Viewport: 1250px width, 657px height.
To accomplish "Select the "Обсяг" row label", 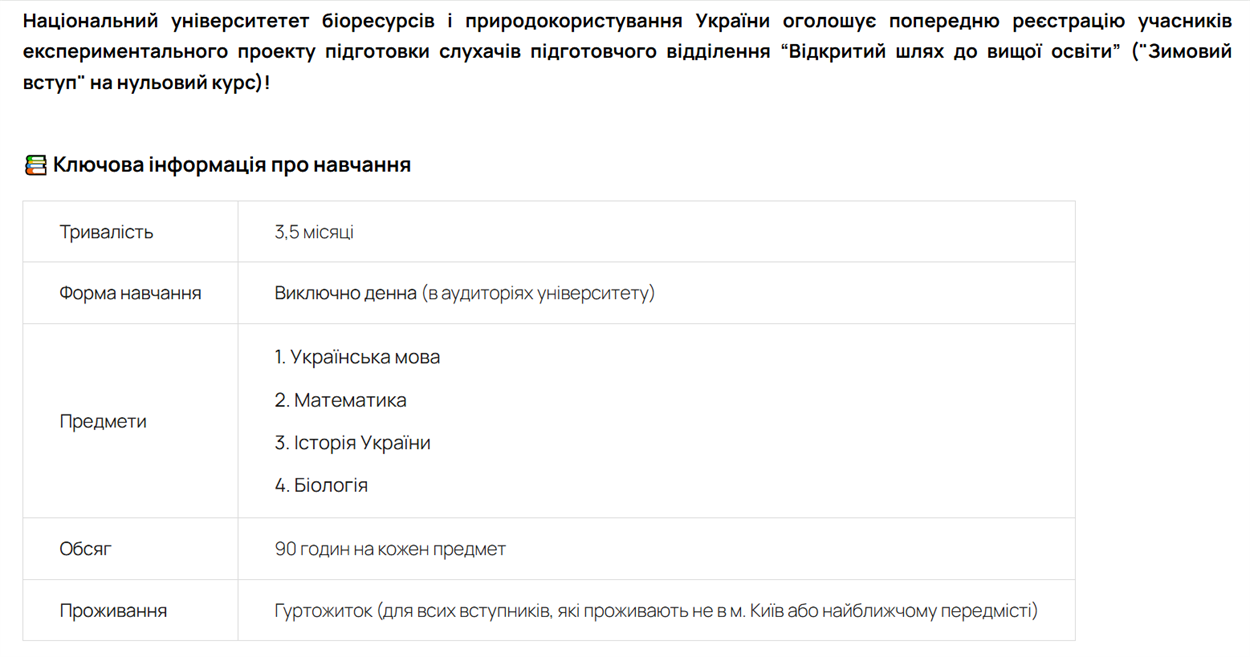I will [x=86, y=549].
